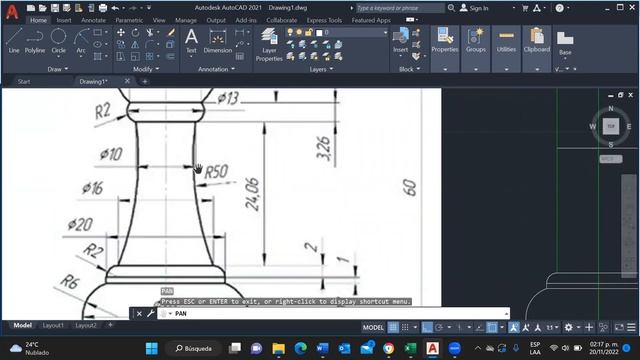Click the AutoCAD application menu logo
This screenshot has width=640, height=360.
point(12,12)
